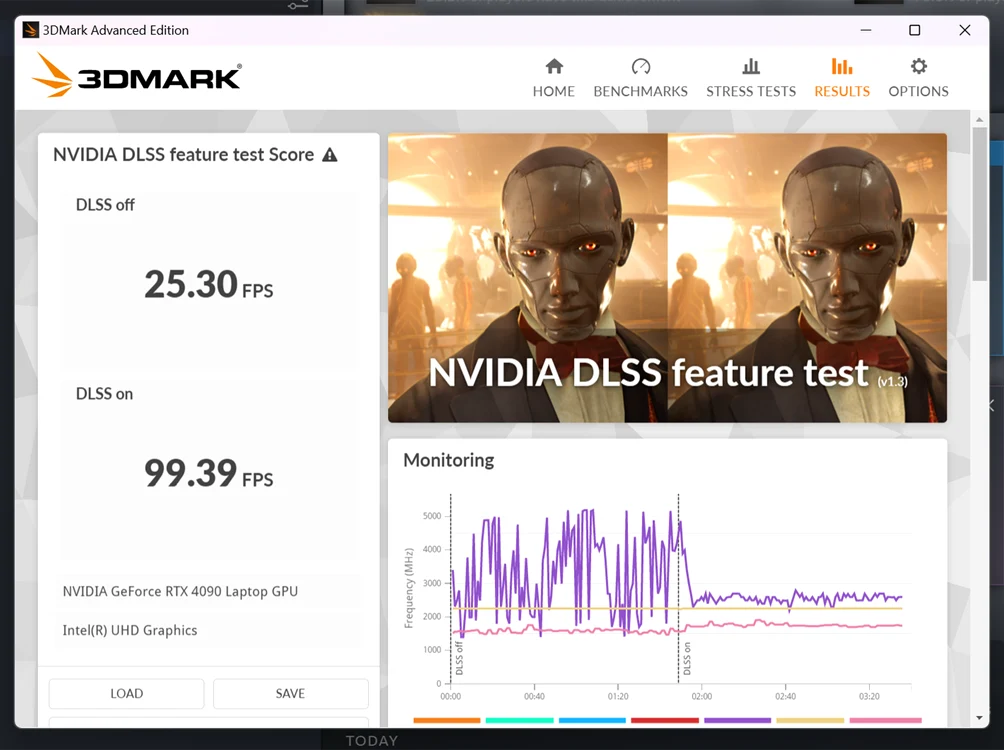Go to the Home tab house icon
The image size is (1004, 750).
pos(554,66)
